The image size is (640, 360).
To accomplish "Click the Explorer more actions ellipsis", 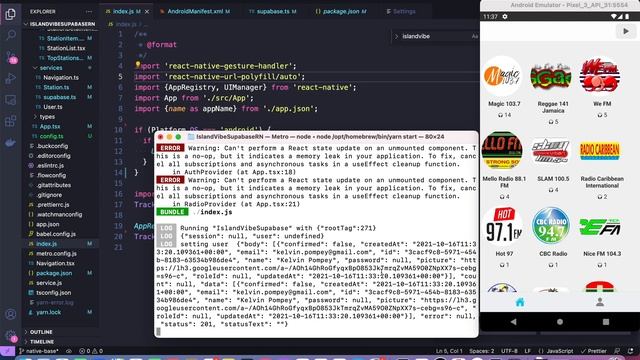I will click(89, 11).
